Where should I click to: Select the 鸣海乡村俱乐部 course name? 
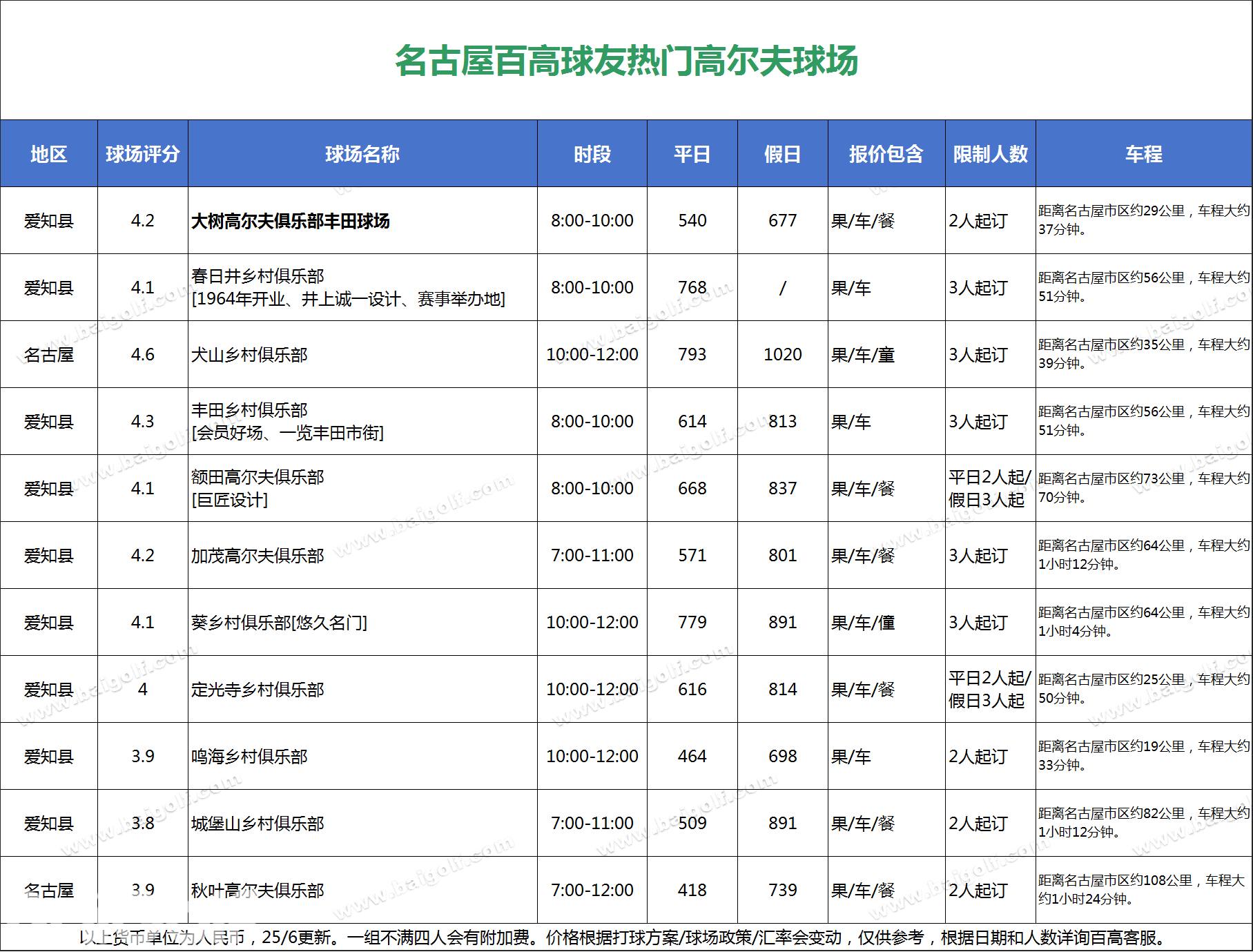point(249,757)
